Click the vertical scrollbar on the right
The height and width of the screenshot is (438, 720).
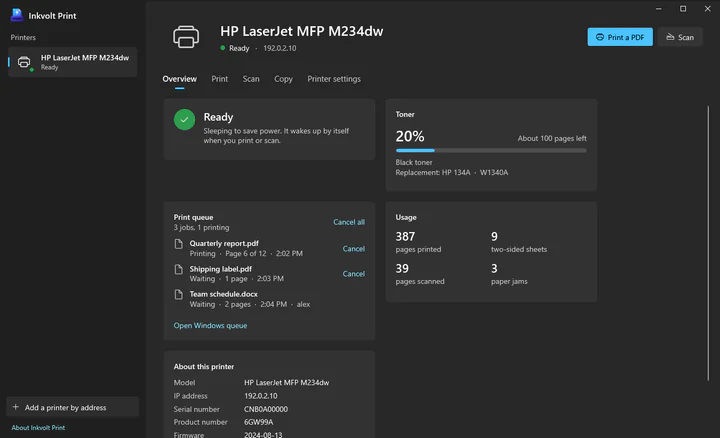(708, 243)
